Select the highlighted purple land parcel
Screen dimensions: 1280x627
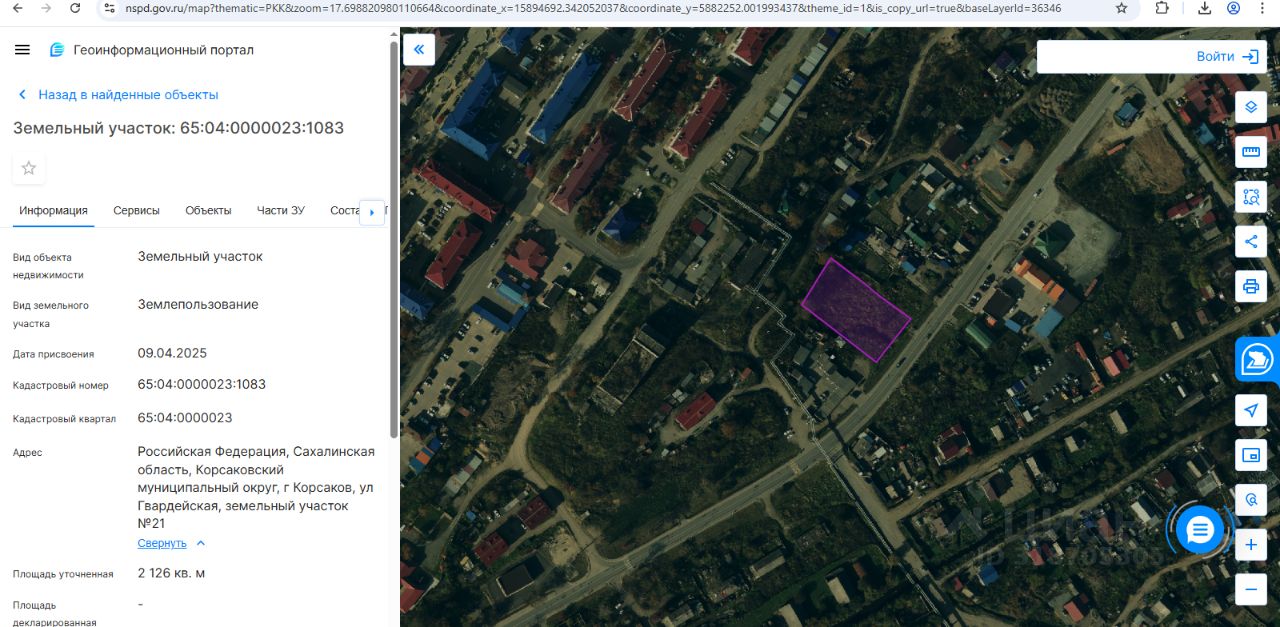coord(856,311)
